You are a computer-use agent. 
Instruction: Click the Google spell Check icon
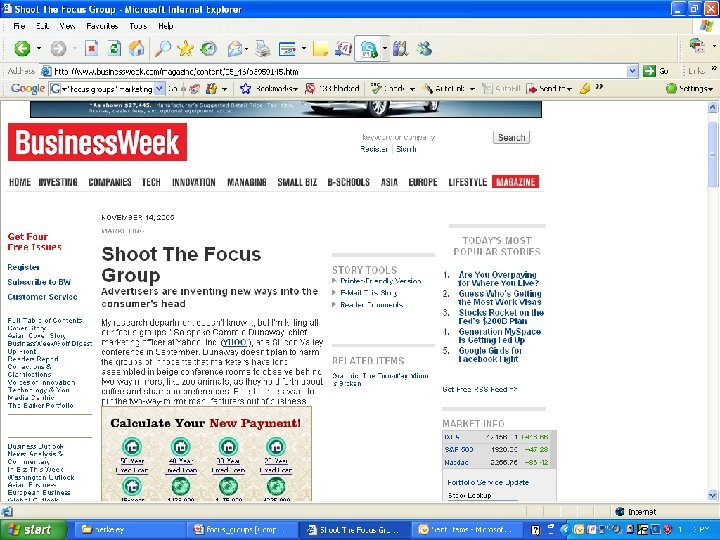tap(377, 88)
